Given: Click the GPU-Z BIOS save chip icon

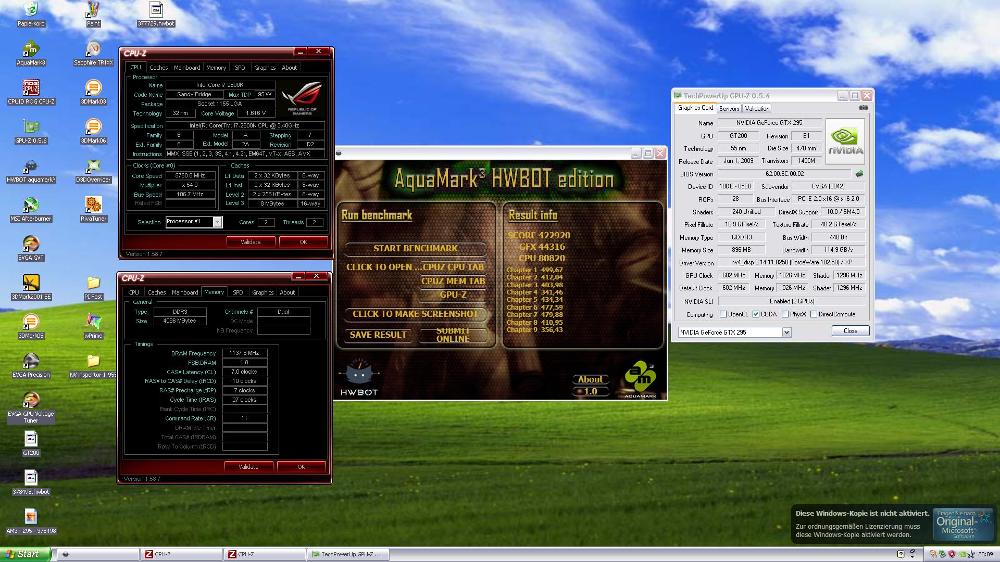Looking at the screenshot, I should coord(859,174).
